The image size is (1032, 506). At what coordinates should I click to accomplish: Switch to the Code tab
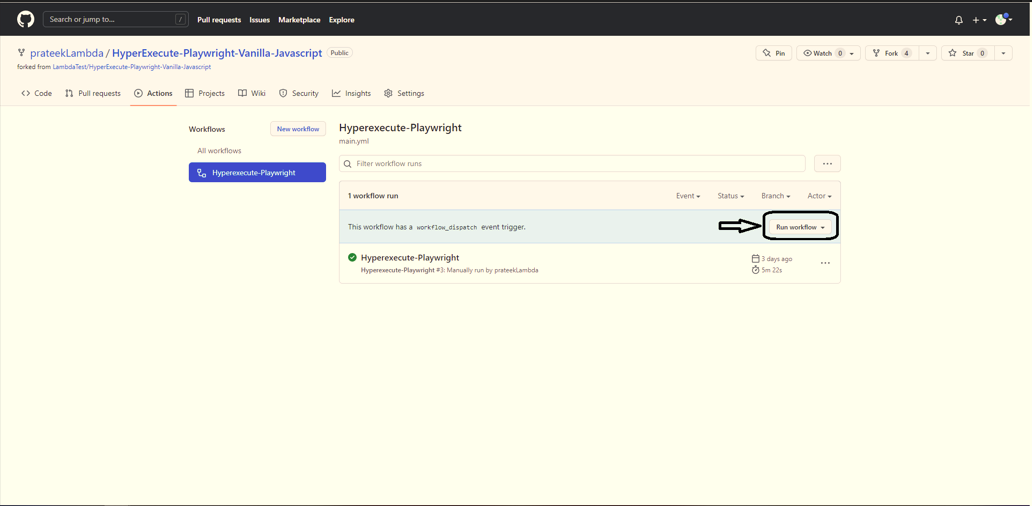37,93
